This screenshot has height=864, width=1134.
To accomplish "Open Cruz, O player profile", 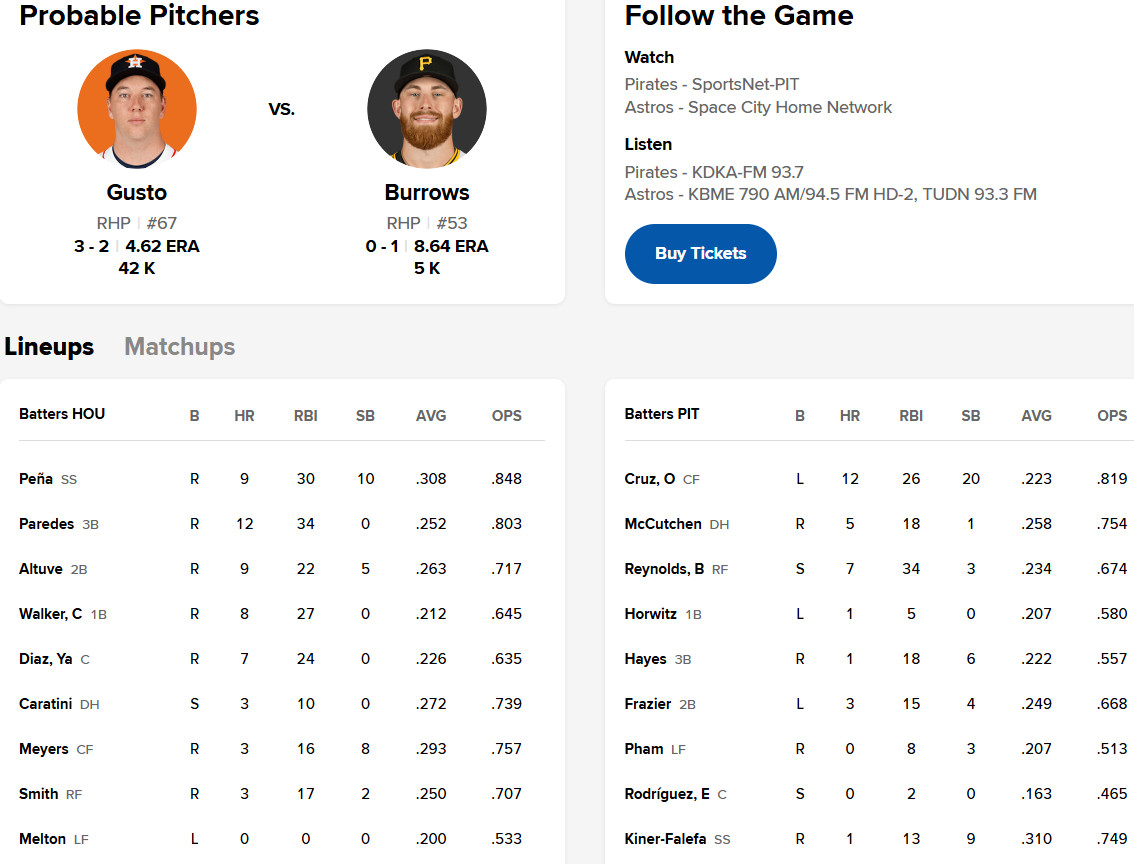I will 650,479.
